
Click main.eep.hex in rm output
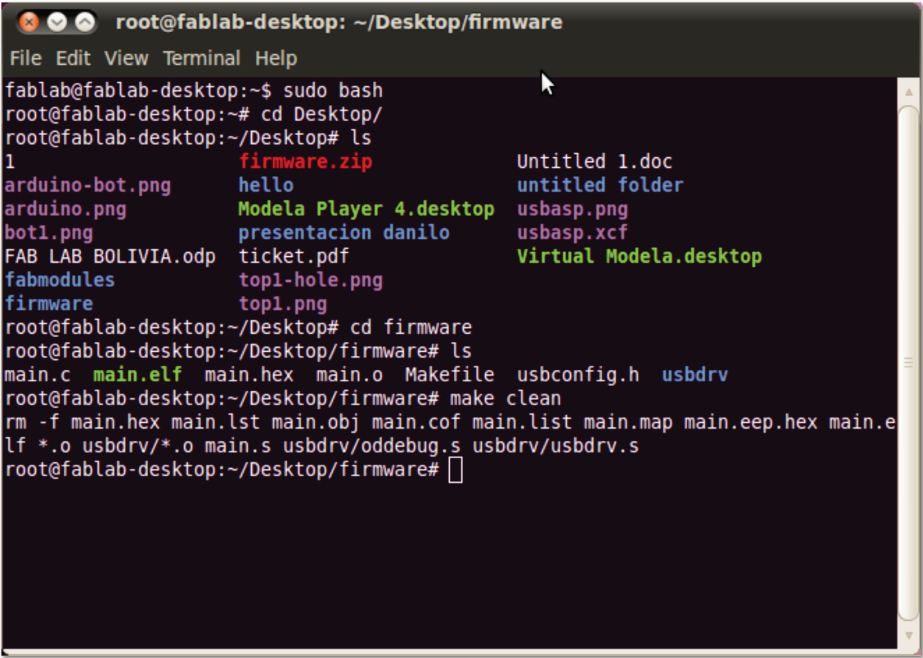pyautogui.click(x=751, y=423)
